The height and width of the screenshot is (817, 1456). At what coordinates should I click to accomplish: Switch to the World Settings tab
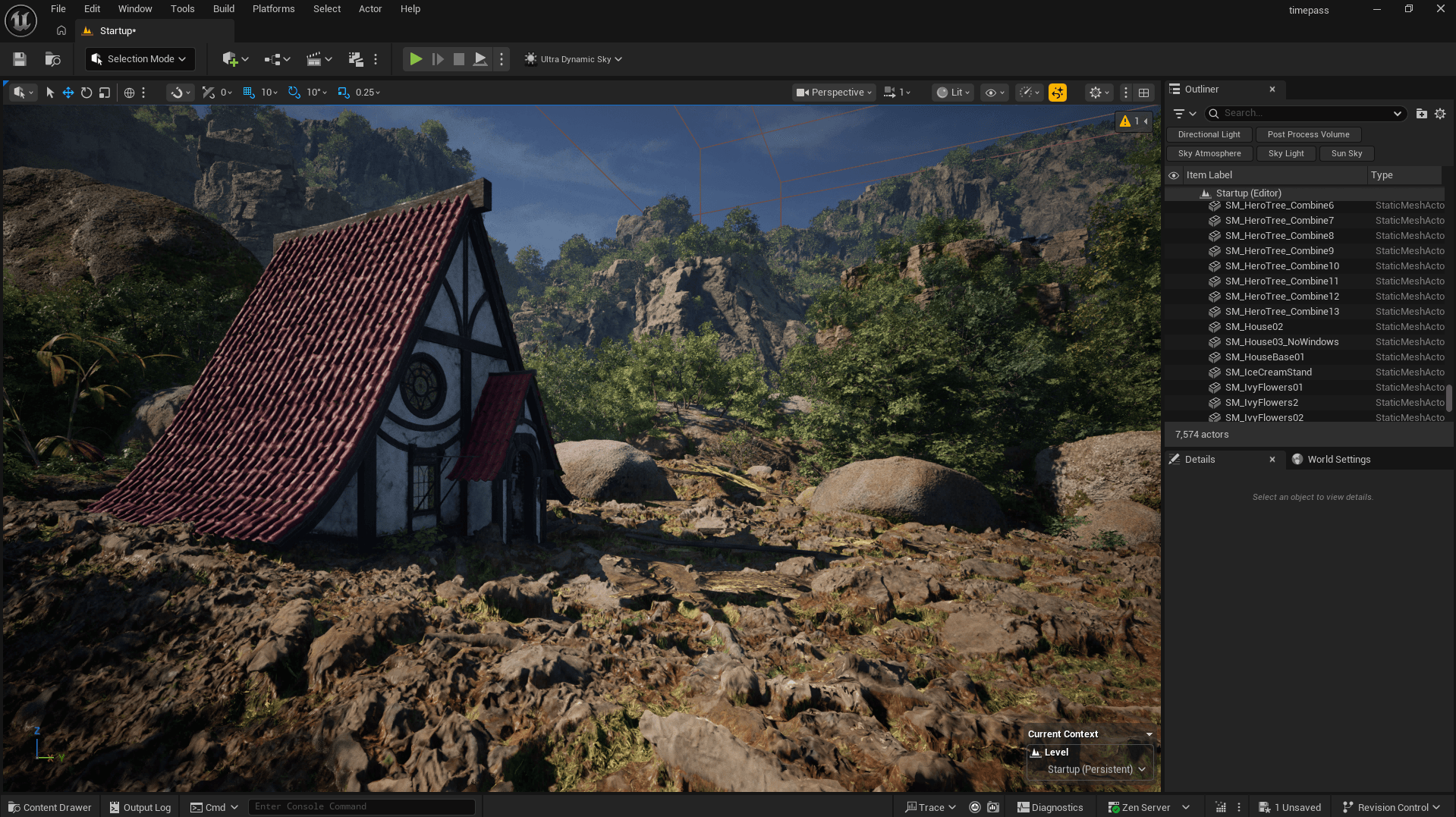(1338, 460)
